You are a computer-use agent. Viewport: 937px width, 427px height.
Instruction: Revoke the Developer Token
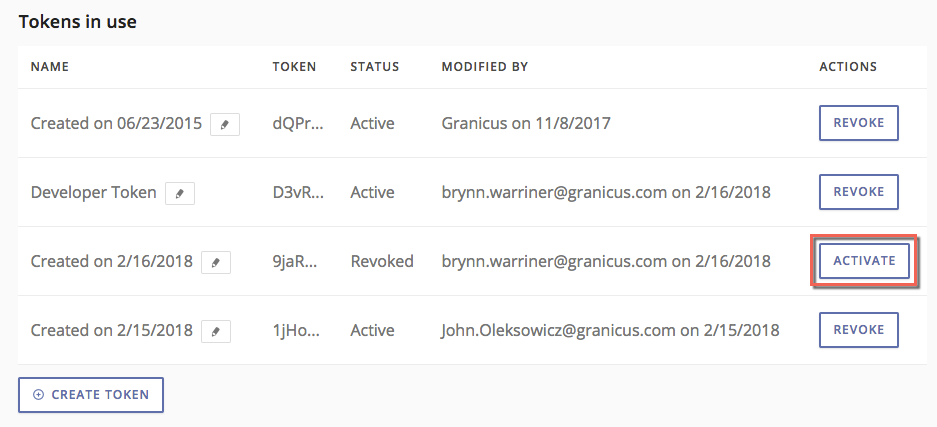pyautogui.click(x=859, y=192)
